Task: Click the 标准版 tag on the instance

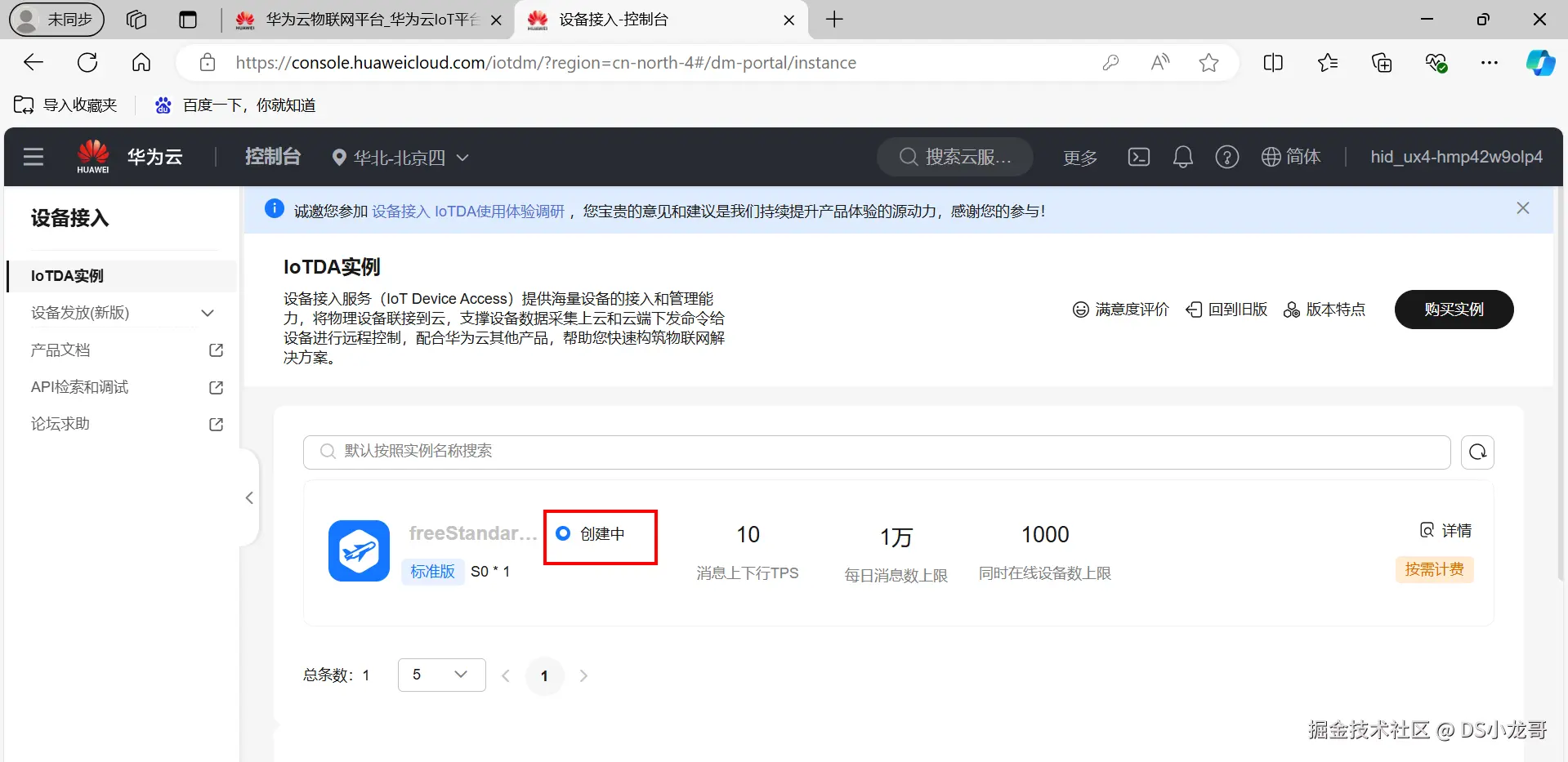Action: (x=432, y=571)
